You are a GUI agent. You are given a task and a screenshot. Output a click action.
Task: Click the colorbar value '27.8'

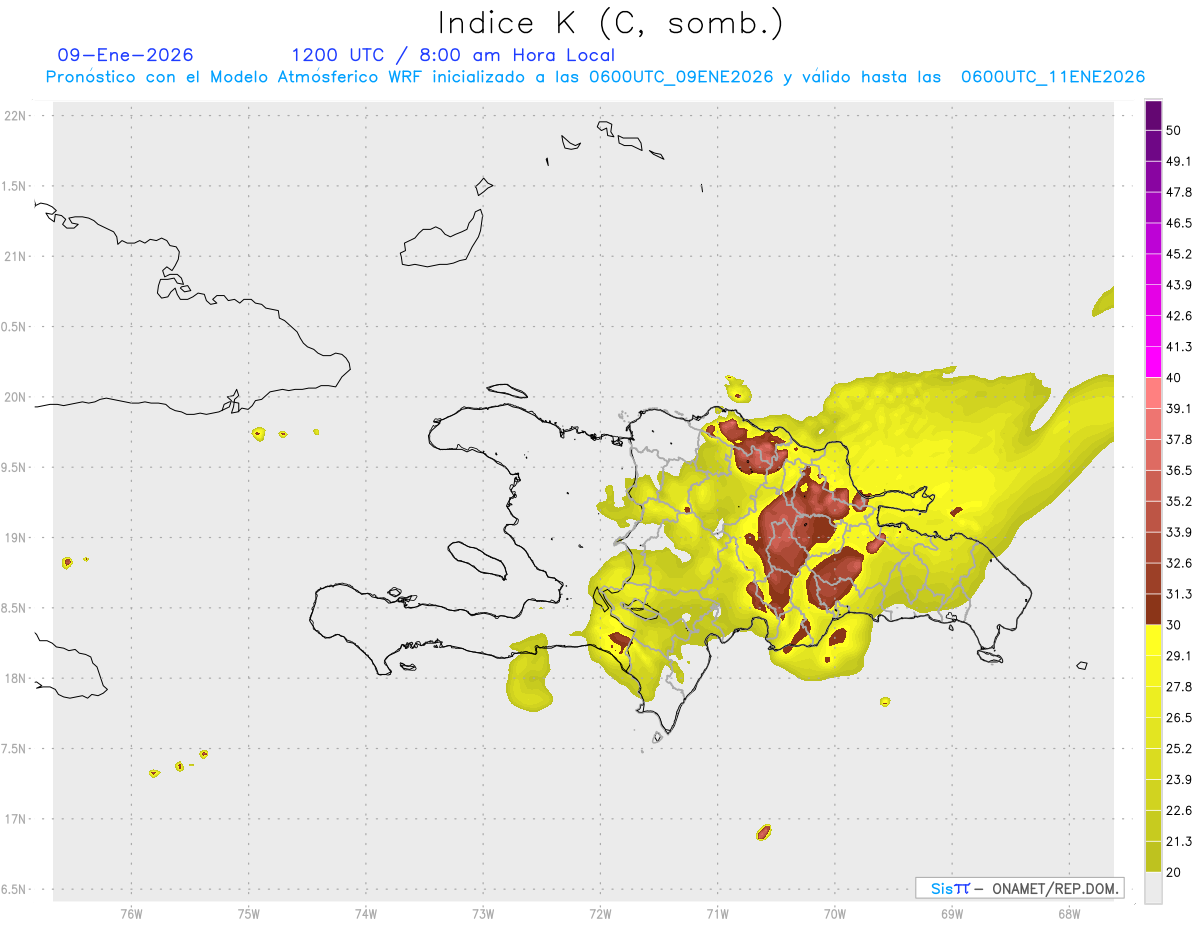(x=1179, y=687)
